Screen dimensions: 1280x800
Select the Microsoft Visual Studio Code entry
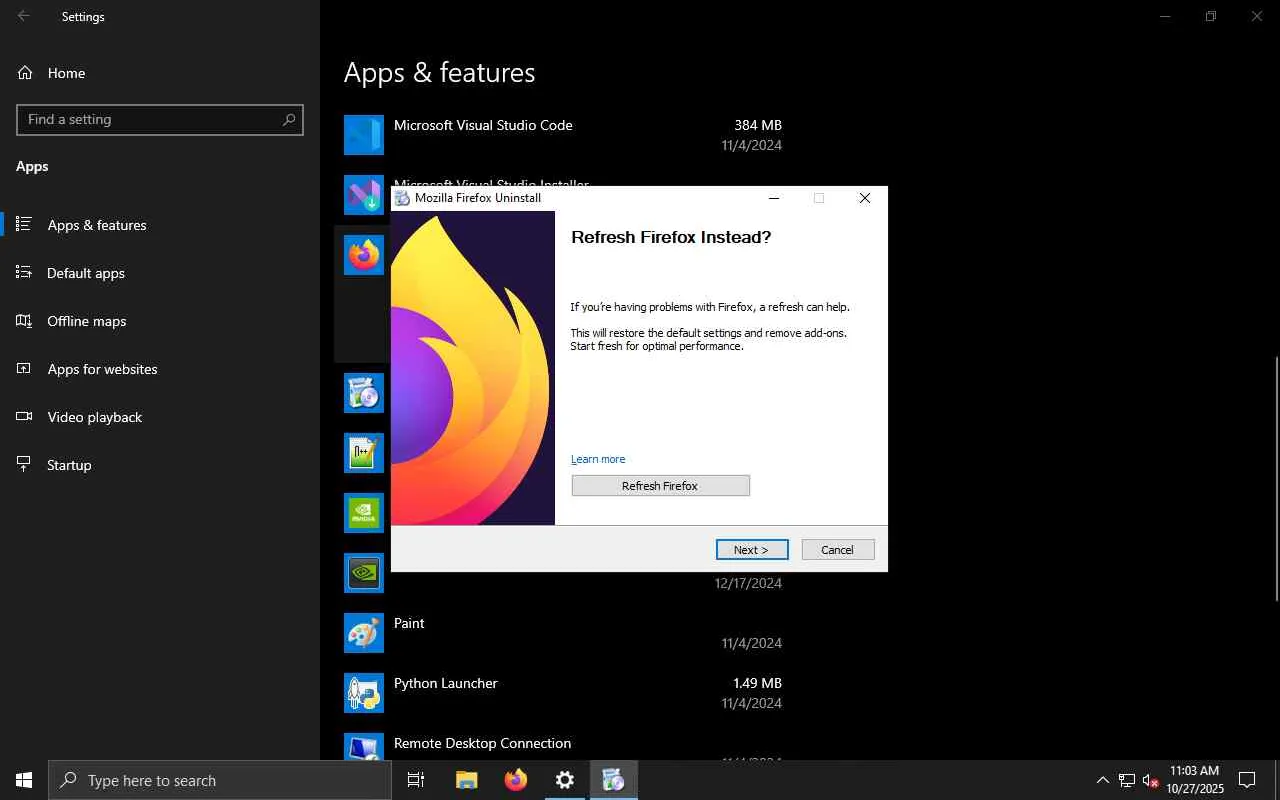563,135
